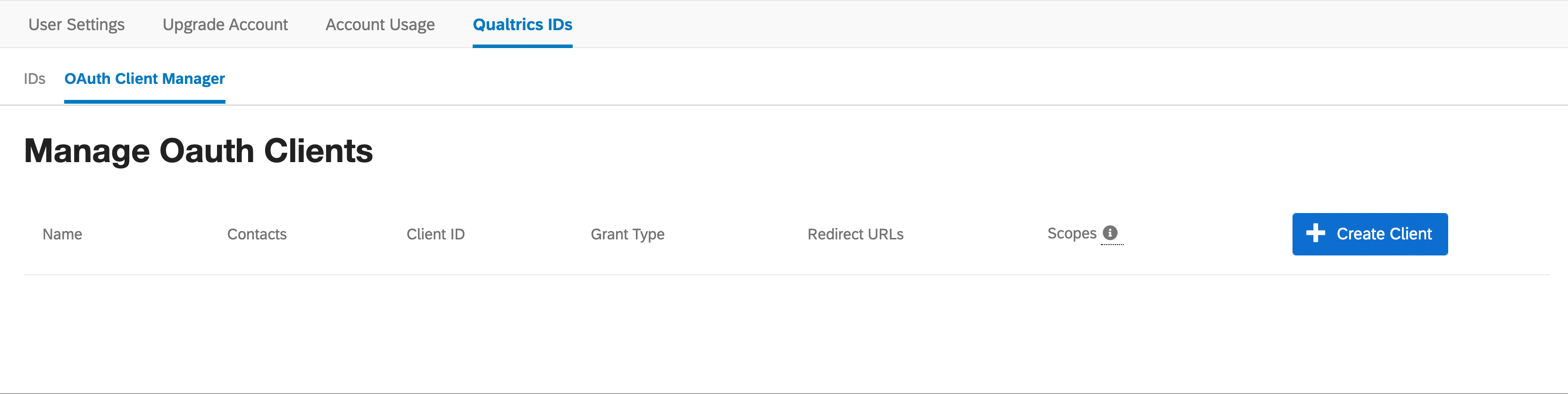Click the Name column header
Viewport: 1568px width, 394px height.
point(62,234)
